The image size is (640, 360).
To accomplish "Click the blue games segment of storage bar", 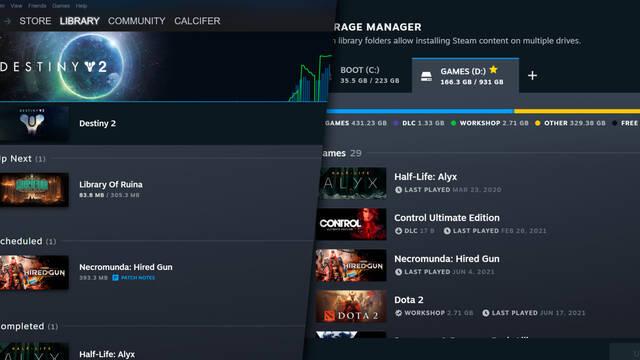I will (420, 111).
